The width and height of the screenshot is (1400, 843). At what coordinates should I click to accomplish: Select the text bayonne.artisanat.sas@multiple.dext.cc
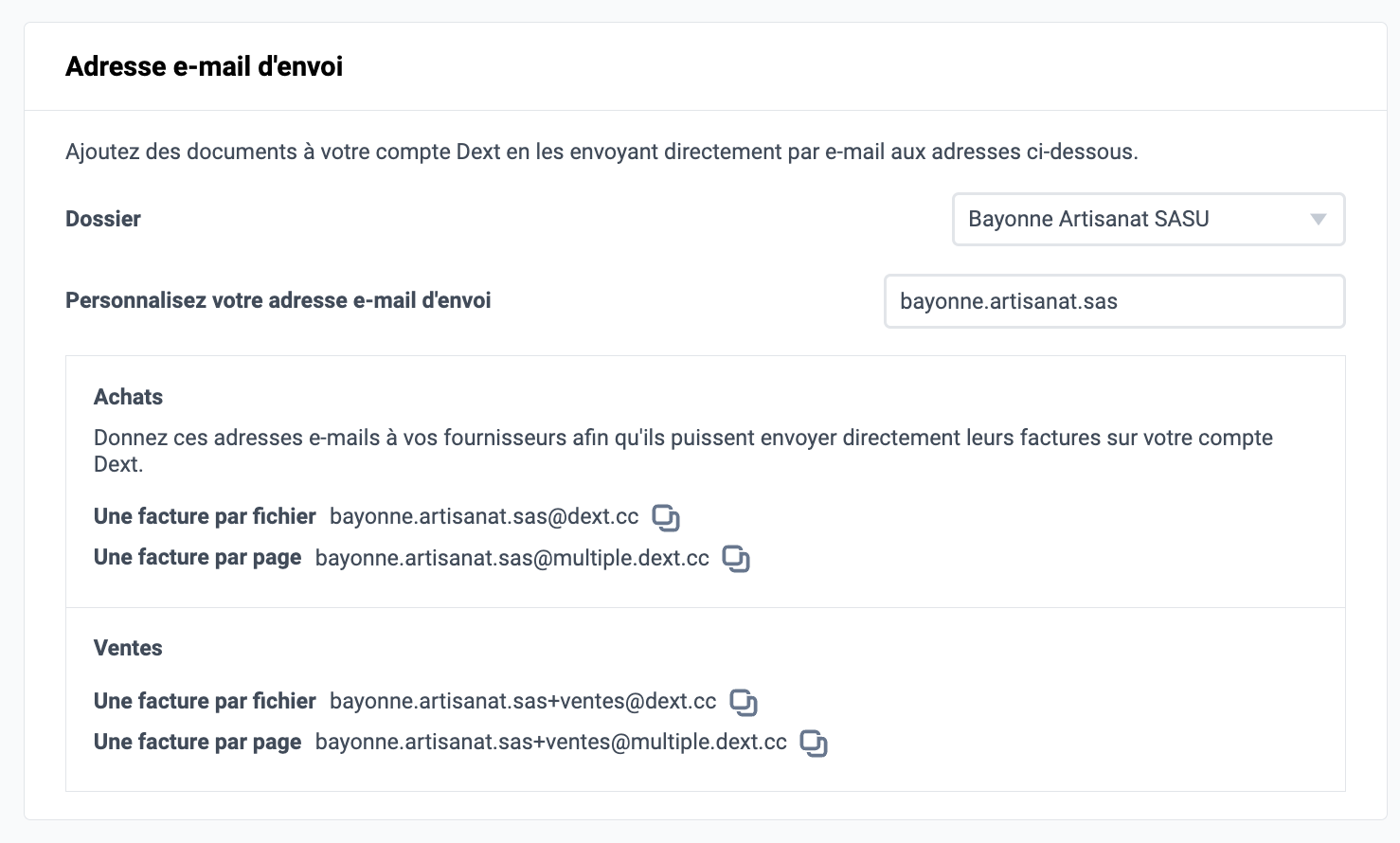pos(512,558)
